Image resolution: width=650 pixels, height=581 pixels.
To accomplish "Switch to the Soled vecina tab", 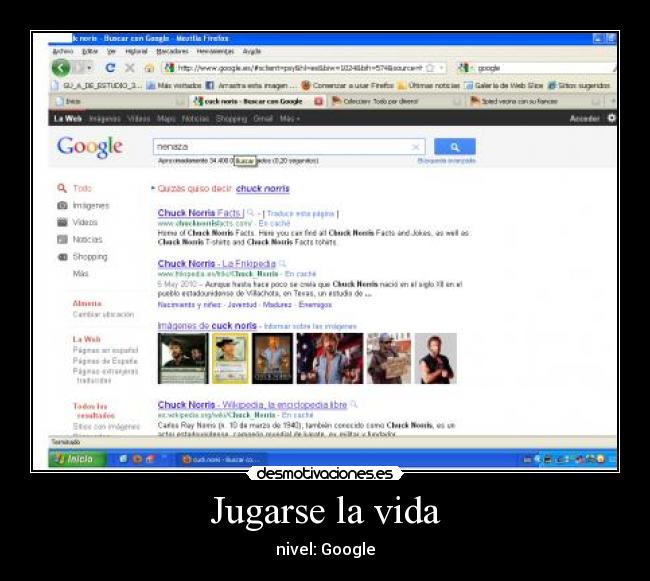I will tap(536, 101).
